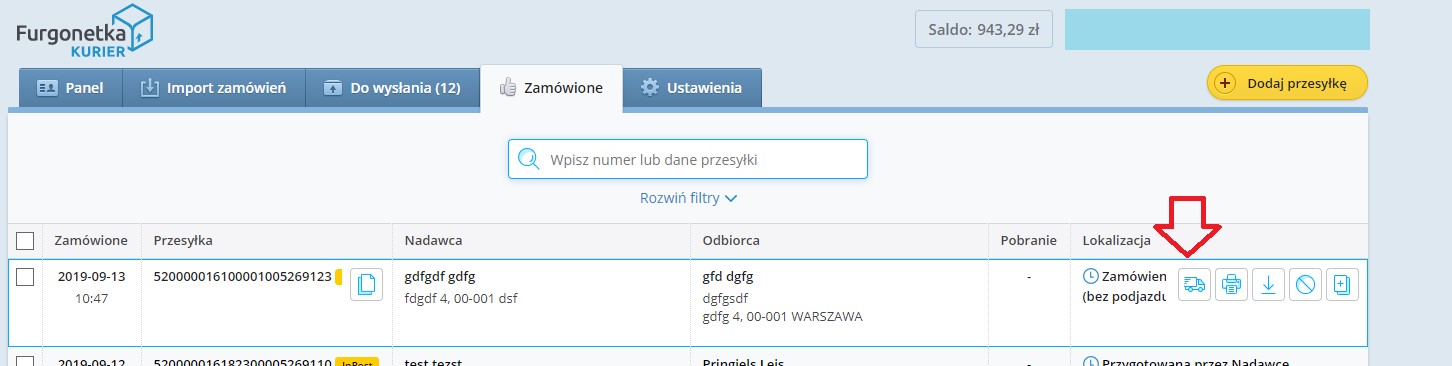Click the light blue banner at top right
The width and height of the screenshot is (1452, 366).
(x=1216, y=30)
